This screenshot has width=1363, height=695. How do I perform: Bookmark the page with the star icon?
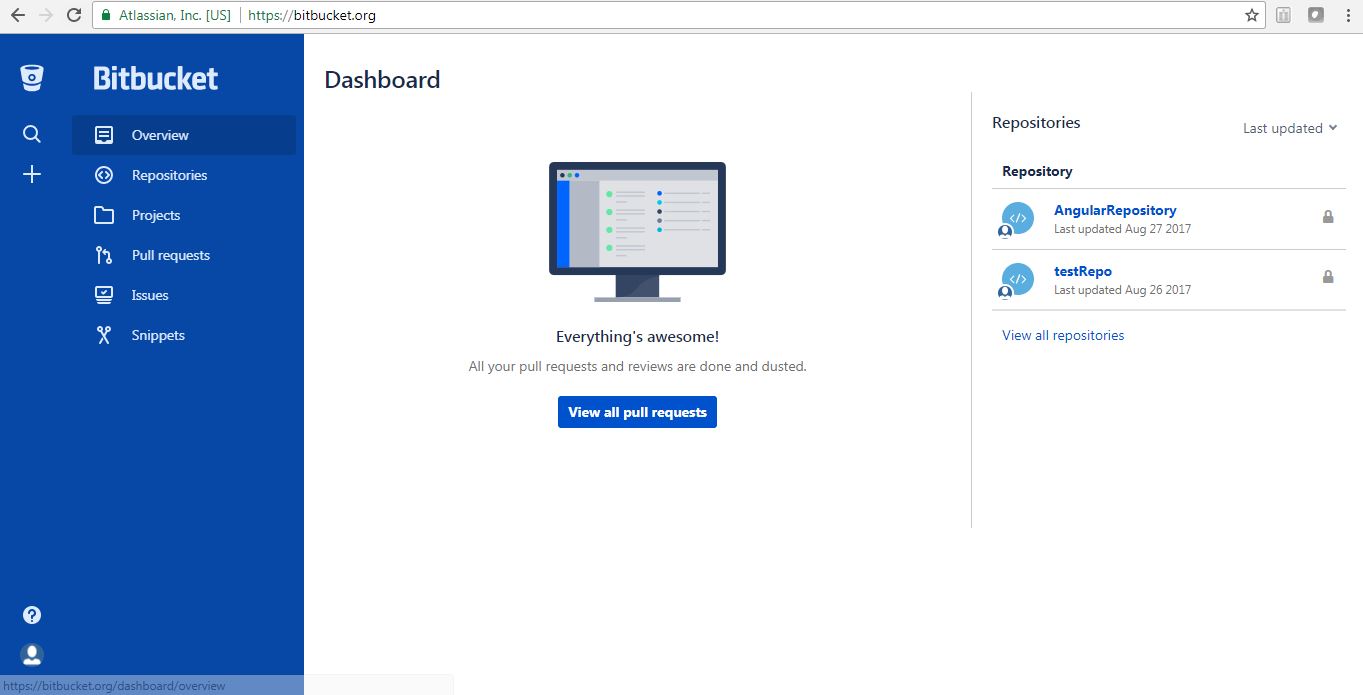tap(1251, 15)
